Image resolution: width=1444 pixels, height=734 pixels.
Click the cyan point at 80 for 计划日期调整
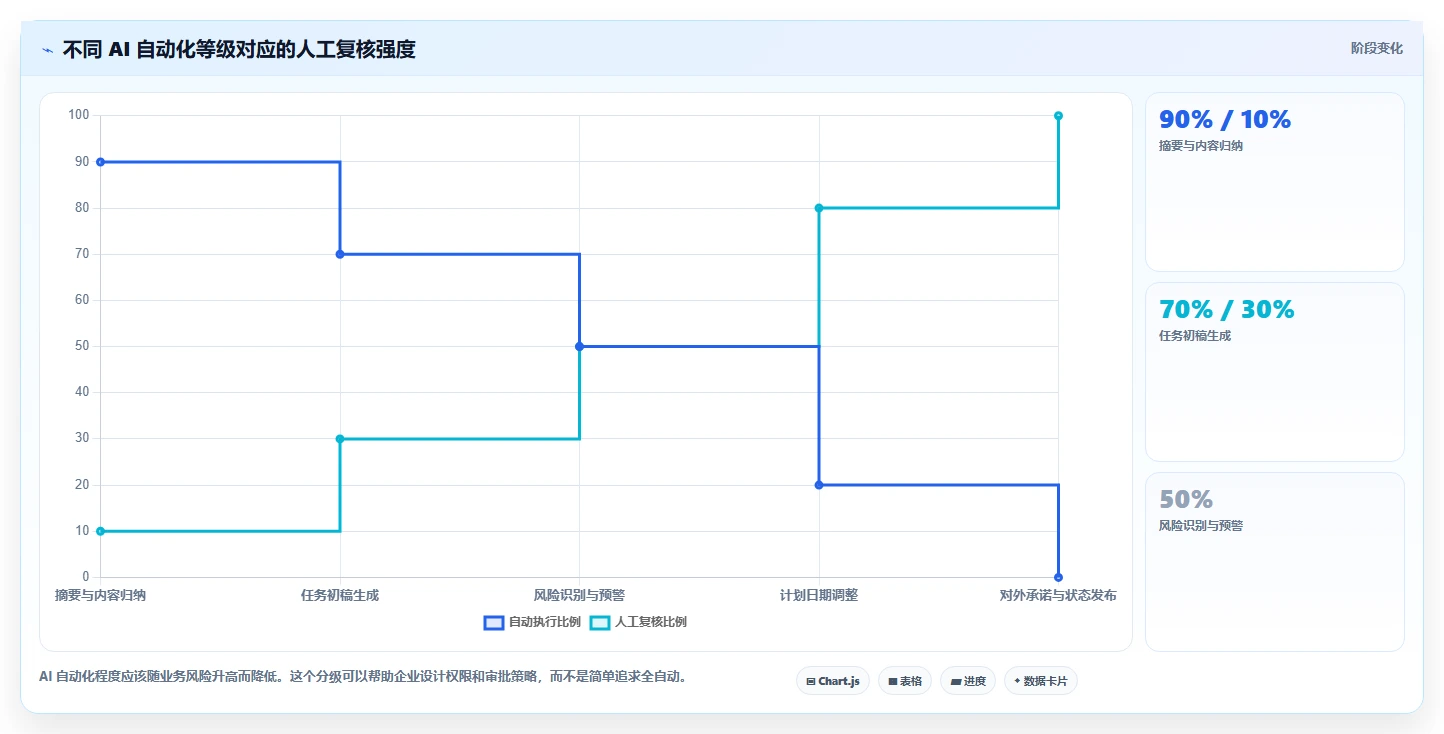tap(819, 208)
